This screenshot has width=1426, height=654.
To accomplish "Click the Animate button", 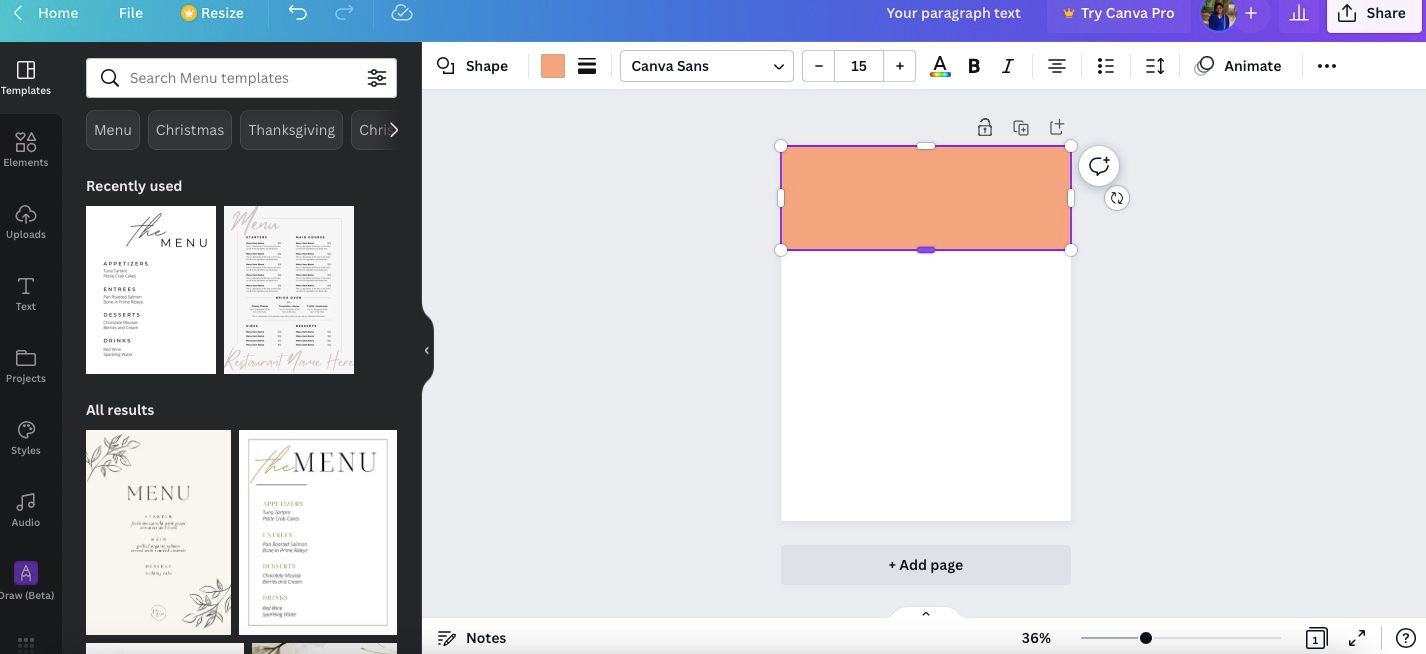I will point(1238,66).
